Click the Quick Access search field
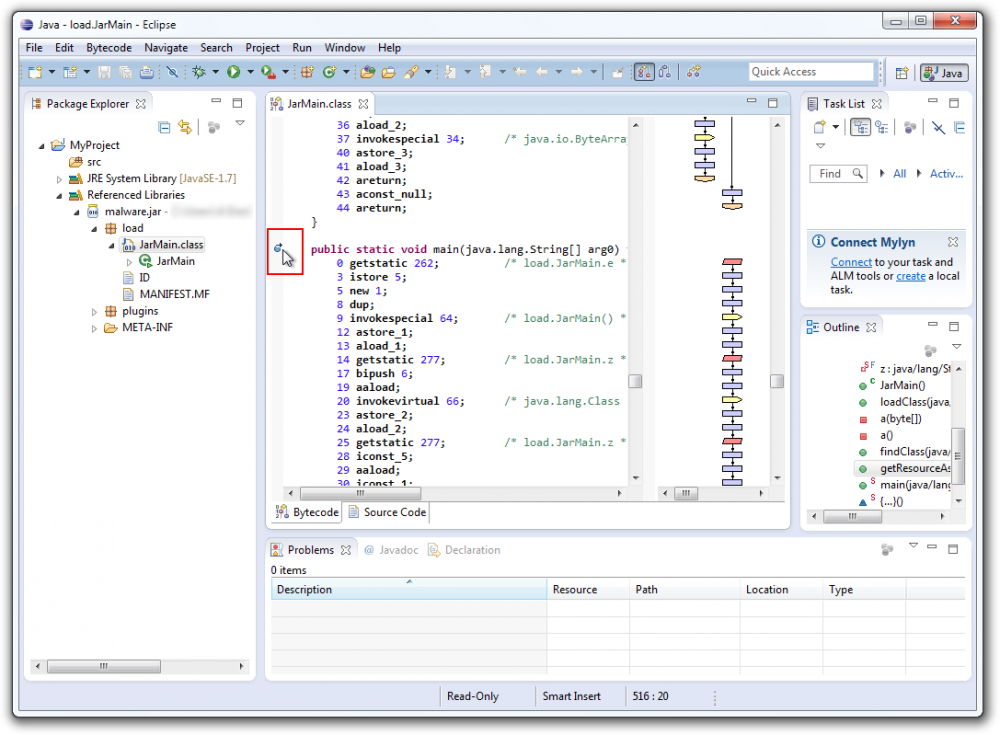The width and height of the screenshot is (1000, 735). coord(811,72)
